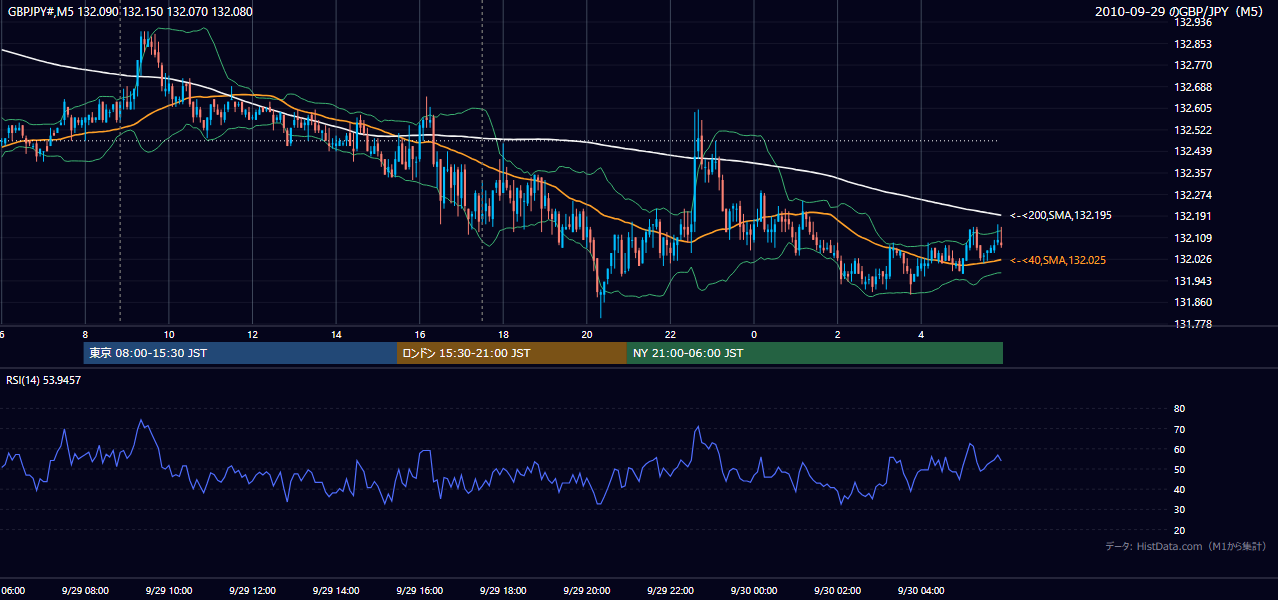1278x600 pixels.
Task: Click hour tick 8 under price chart
Action: (85, 334)
